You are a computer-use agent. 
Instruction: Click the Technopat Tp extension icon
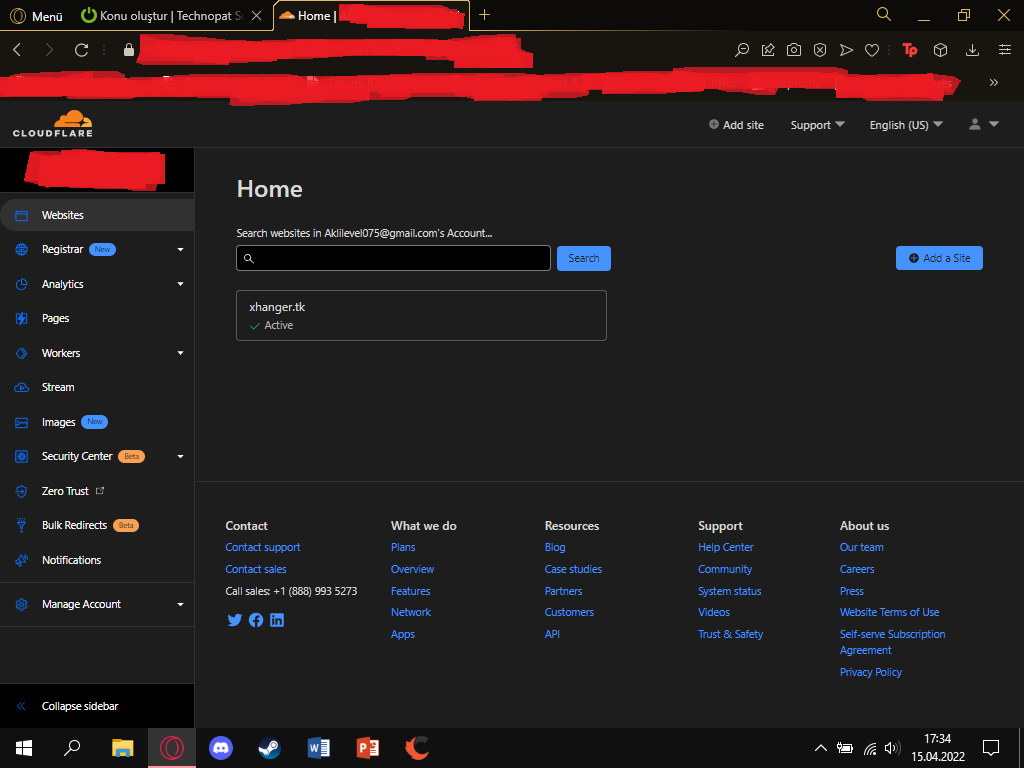tap(909, 50)
